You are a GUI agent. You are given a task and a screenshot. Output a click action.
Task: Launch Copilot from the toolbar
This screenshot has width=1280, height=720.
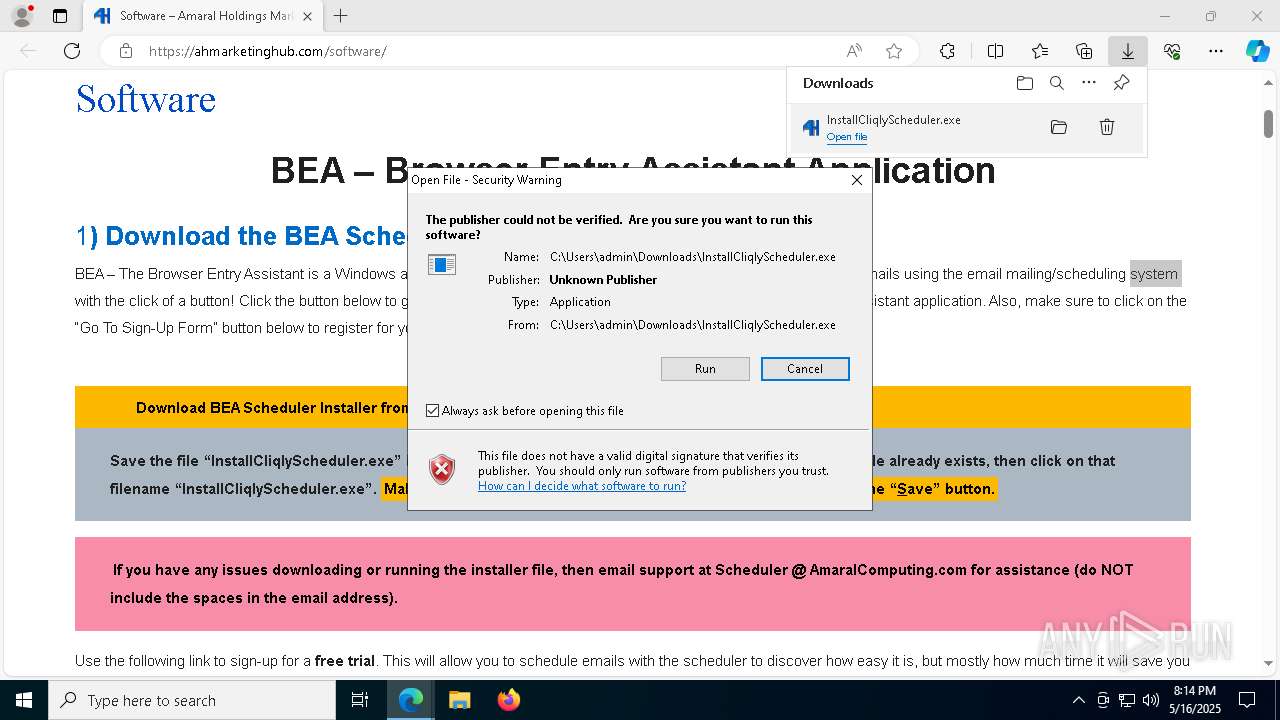point(1257,51)
